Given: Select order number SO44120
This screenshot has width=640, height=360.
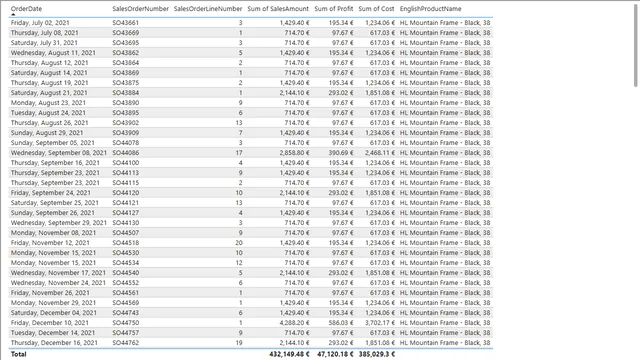Looking at the screenshot, I should click(126, 193).
